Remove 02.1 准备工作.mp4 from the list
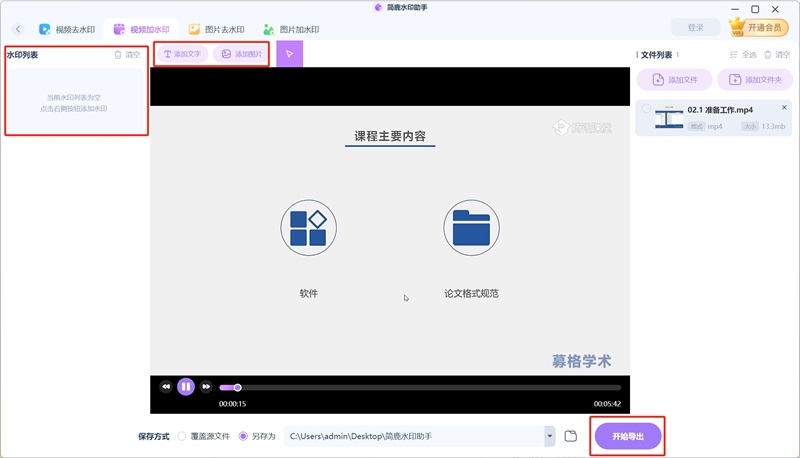This screenshot has height=458, width=800. click(x=784, y=107)
